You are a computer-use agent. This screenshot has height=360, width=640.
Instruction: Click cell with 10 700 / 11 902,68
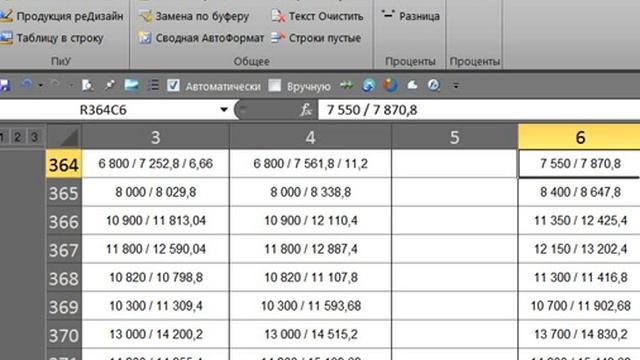click(580, 306)
